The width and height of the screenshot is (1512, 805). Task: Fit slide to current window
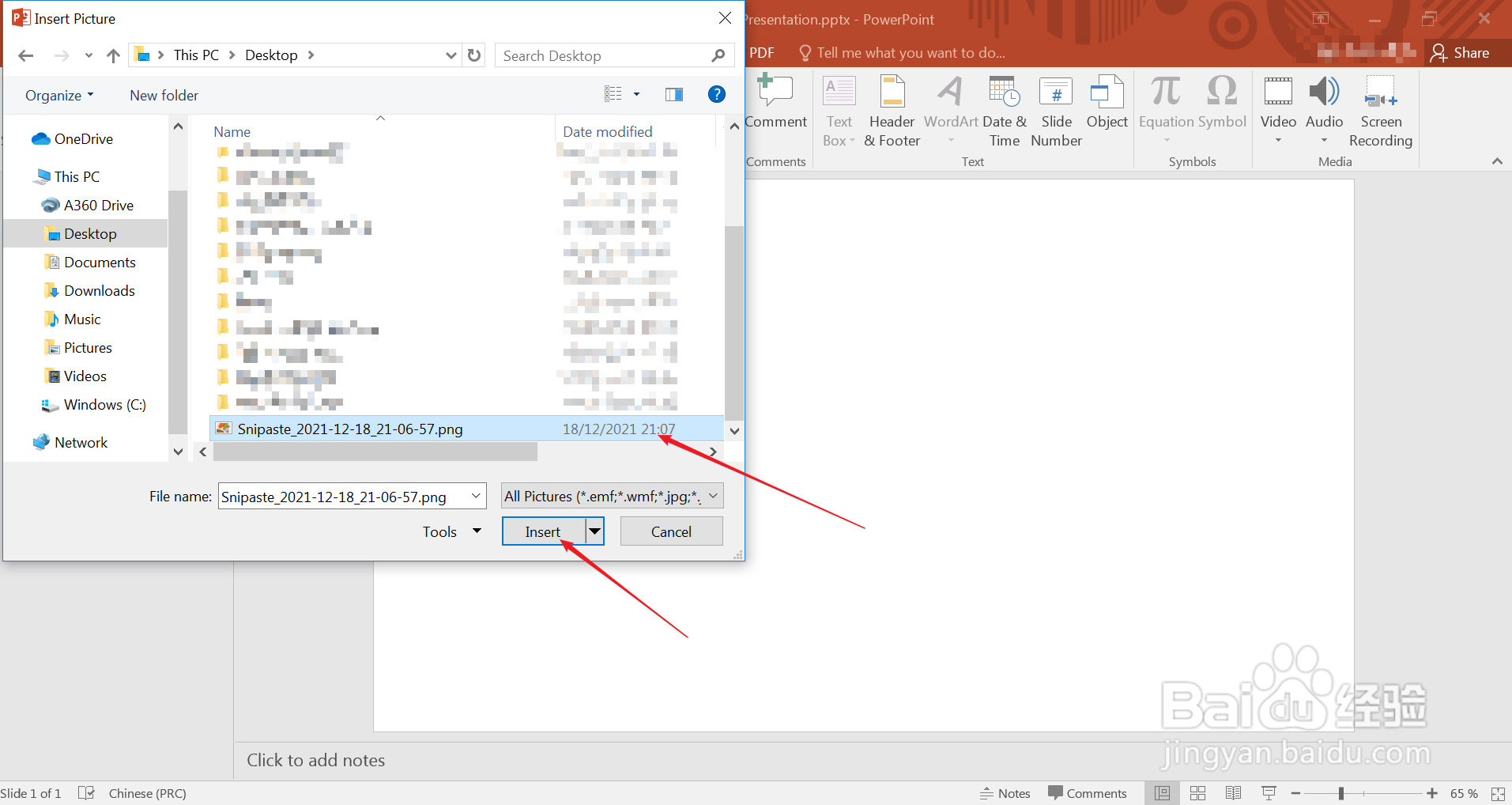click(1498, 793)
